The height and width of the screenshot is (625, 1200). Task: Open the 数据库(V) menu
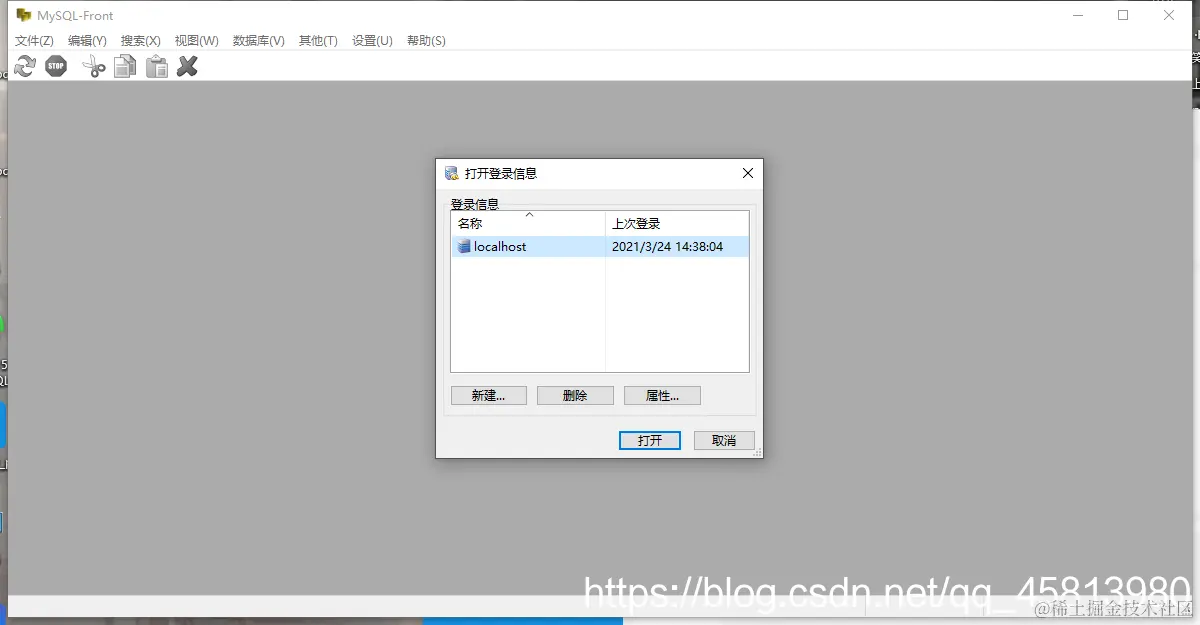(x=257, y=40)
